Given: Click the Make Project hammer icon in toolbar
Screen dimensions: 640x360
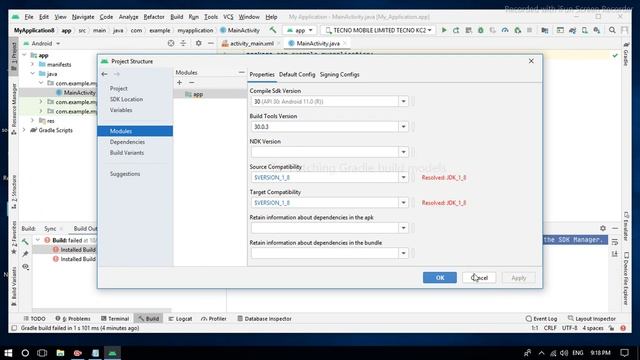Looking at the screenshot, I should [273, 30].
